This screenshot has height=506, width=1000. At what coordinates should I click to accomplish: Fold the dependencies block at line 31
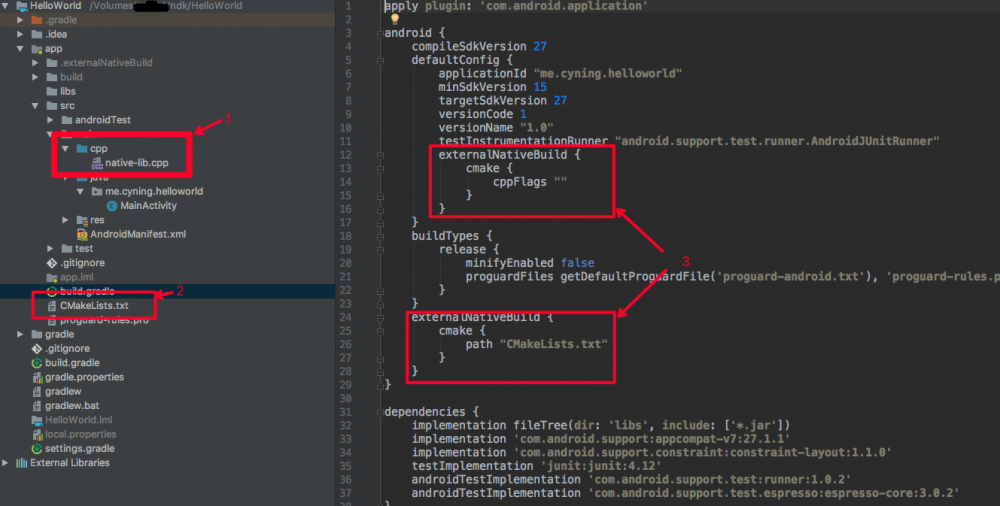pyautogui.click(x=380, y=412)
